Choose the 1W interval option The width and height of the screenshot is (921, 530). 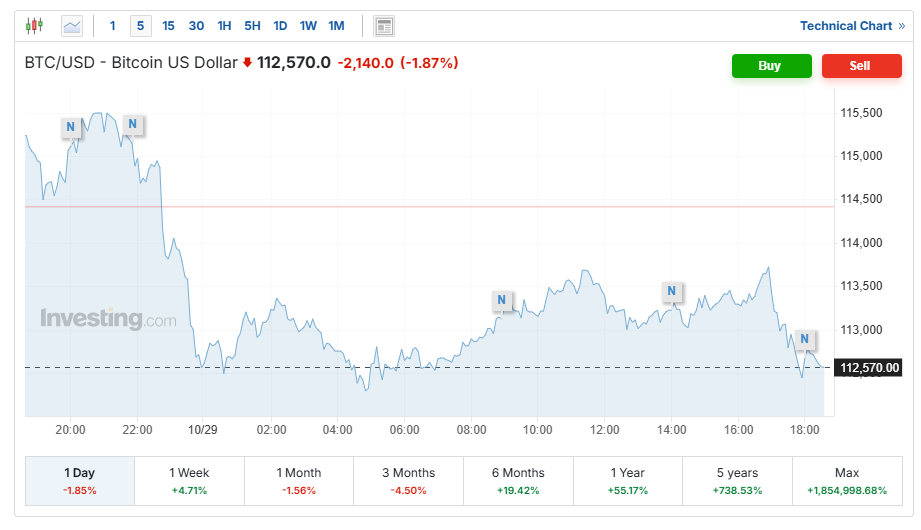point(308,26)
